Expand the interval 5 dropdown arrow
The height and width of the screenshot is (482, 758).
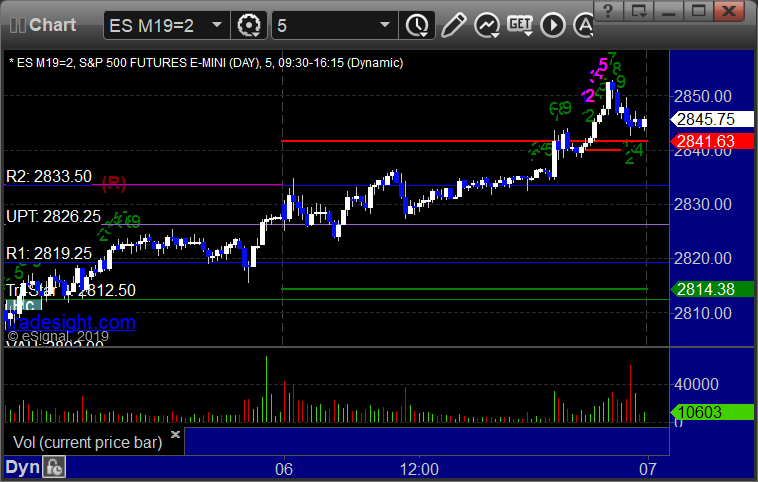tap(385, 25)
